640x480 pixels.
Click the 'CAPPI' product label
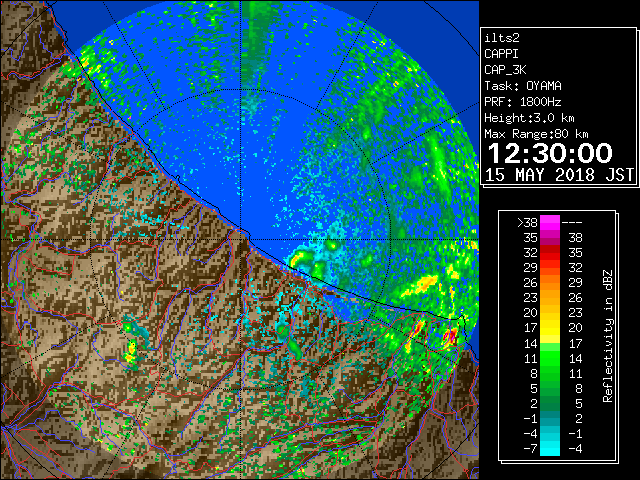(501, 54)
